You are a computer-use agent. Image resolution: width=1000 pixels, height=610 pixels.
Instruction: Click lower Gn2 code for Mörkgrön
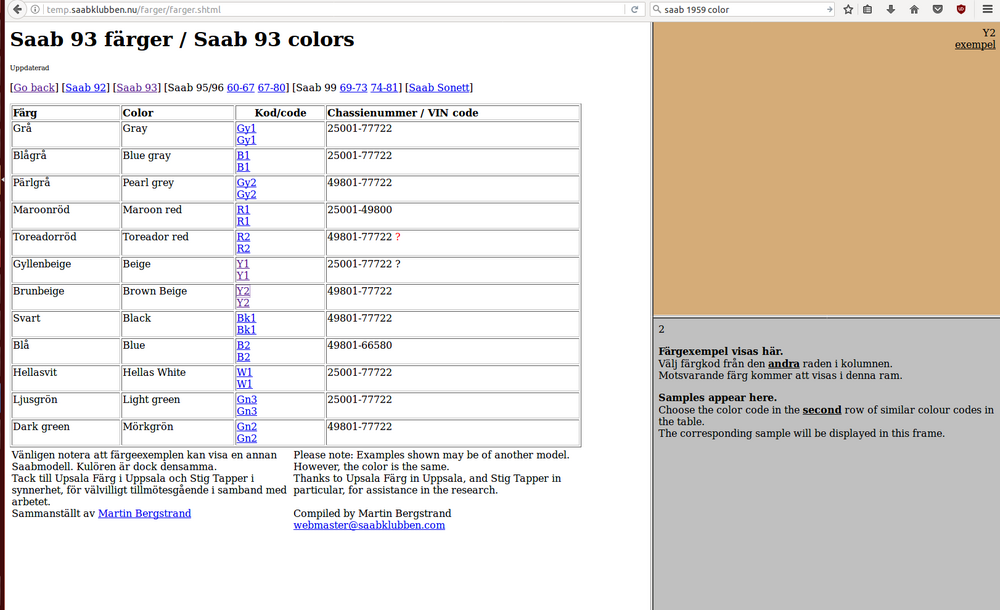(247, 438)
